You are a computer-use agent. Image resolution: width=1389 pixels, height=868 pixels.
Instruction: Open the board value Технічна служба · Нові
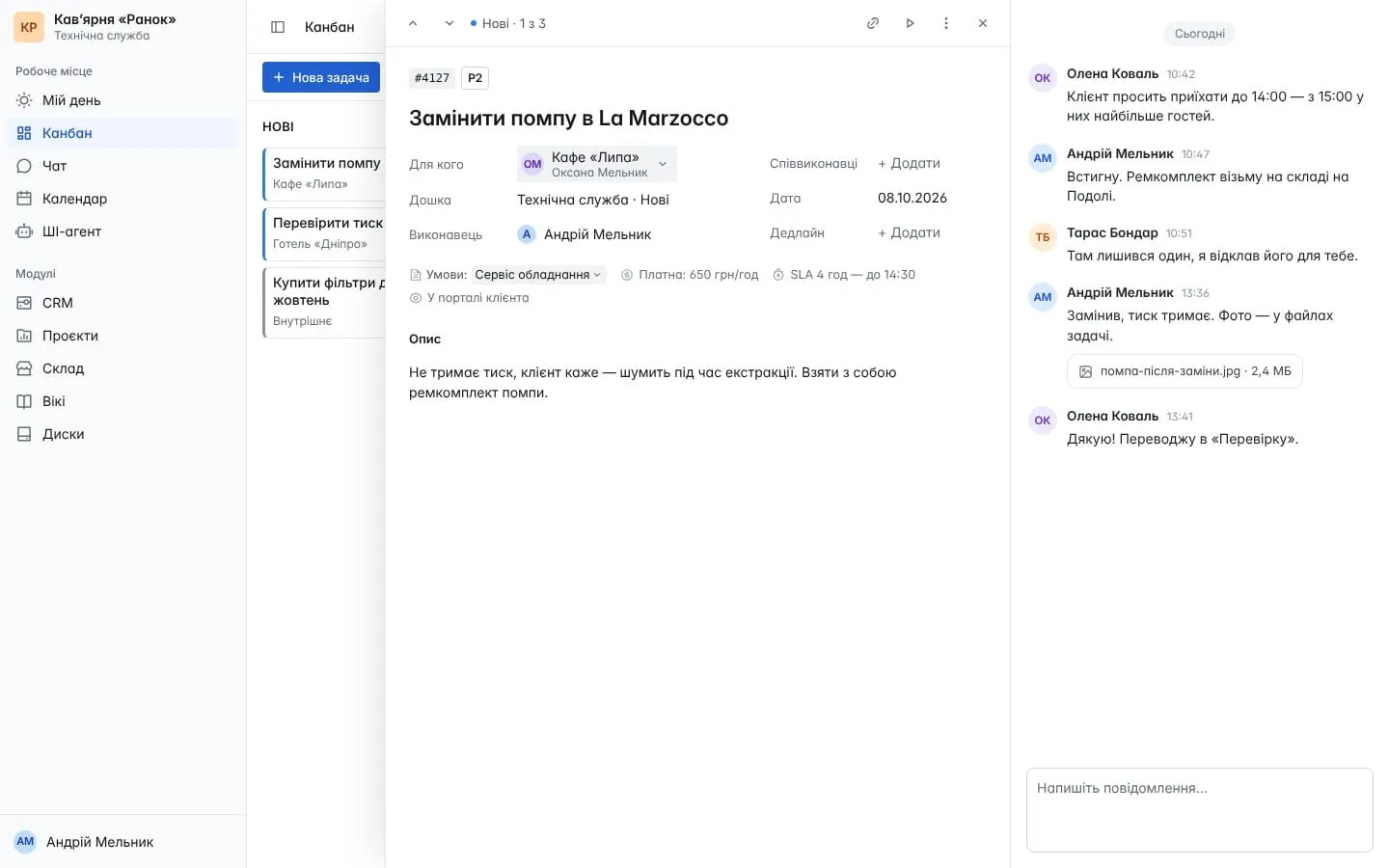pos(593,200)
